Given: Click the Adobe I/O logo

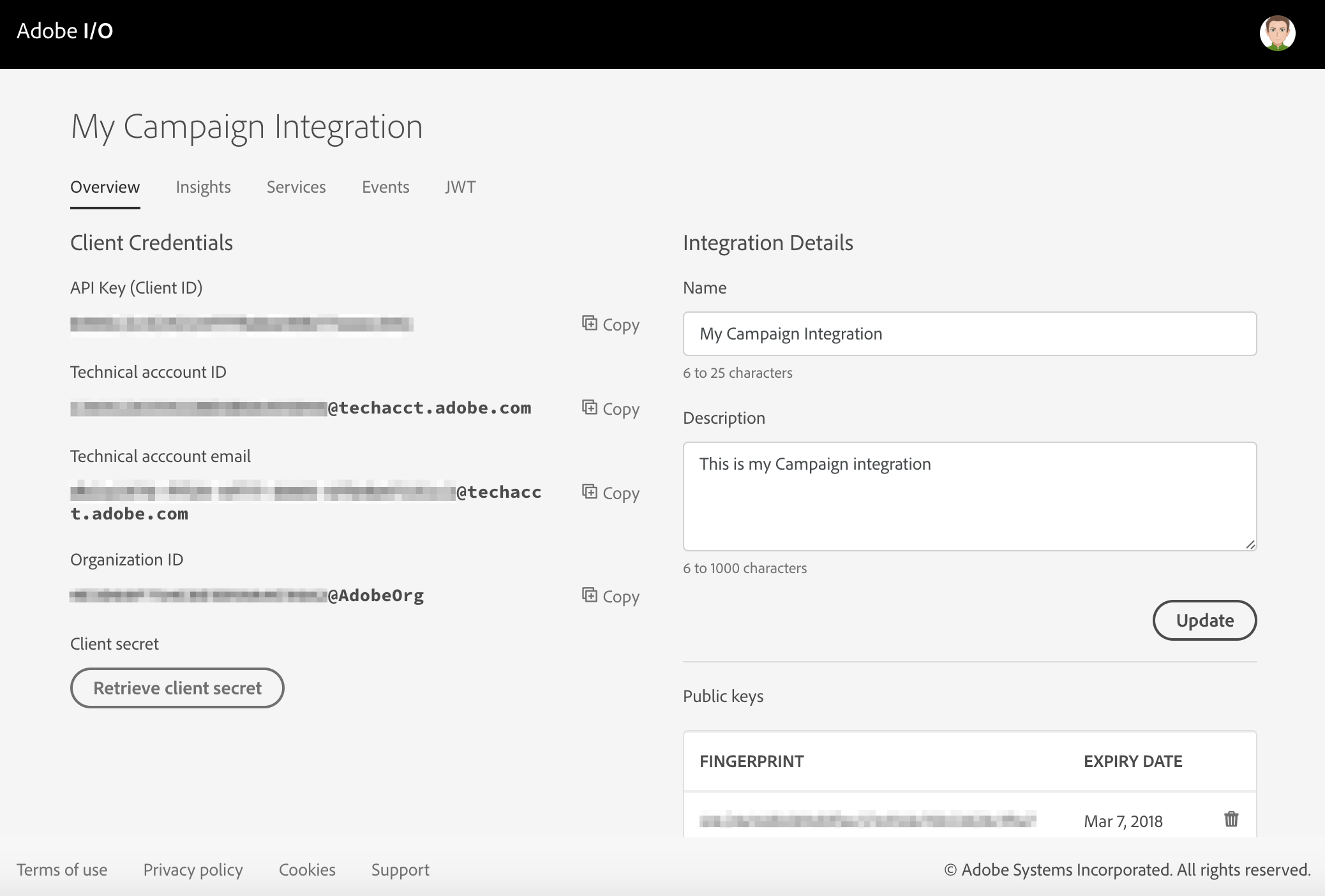Looking at the screenshot, I should (65, 31).
